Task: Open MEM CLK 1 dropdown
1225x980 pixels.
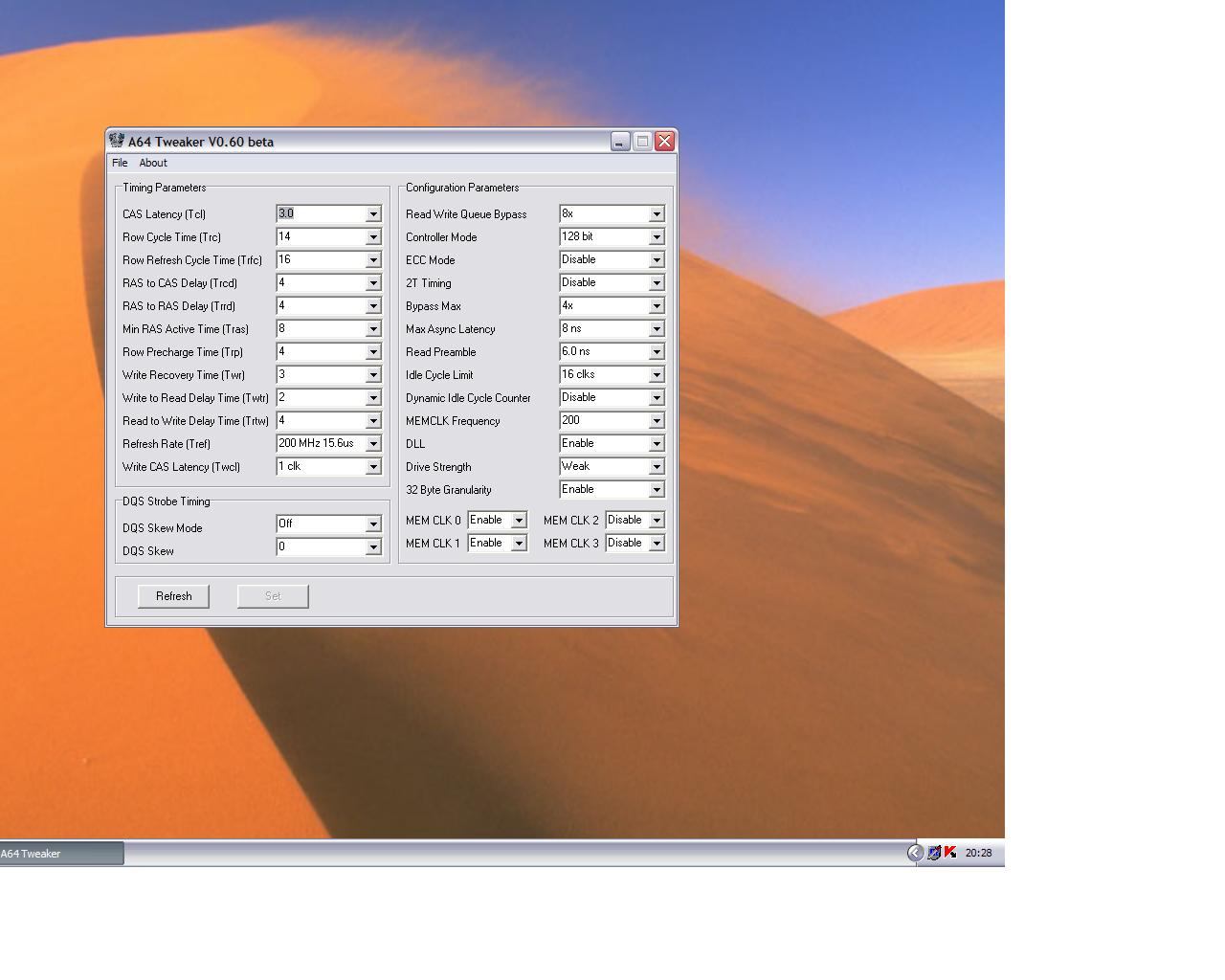Action: pos(519,544)
